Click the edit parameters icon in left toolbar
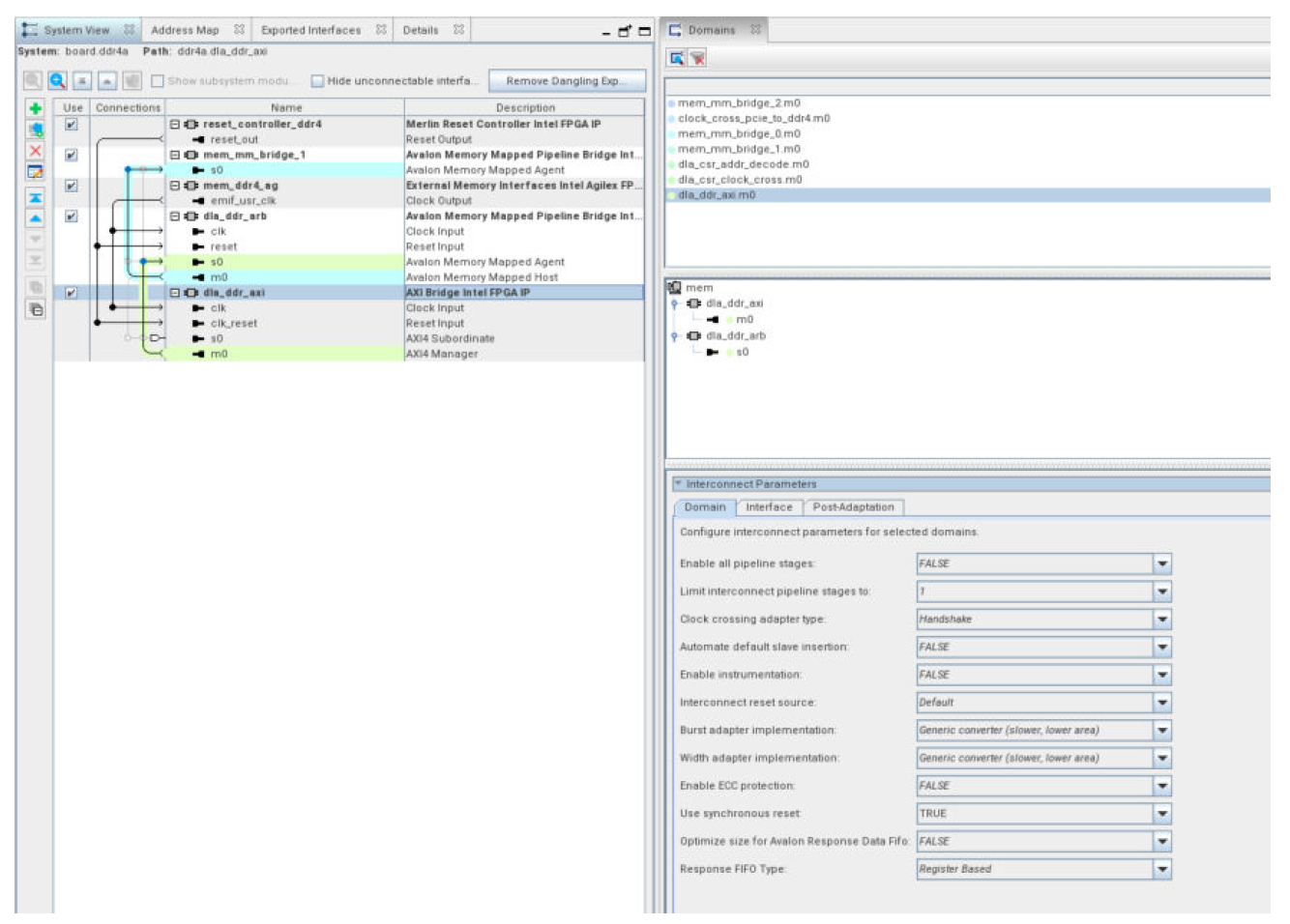The width and height of the screenshot is (1290, 924). pos(36,172)
